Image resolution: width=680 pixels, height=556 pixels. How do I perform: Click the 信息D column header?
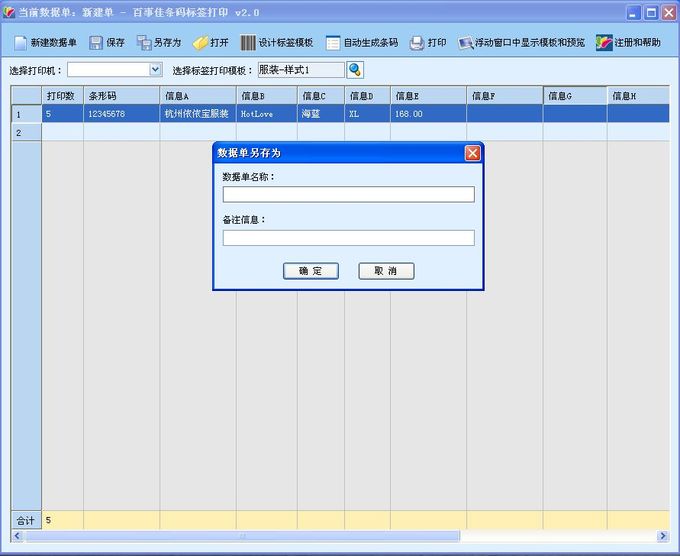click(x=367, y=95)
